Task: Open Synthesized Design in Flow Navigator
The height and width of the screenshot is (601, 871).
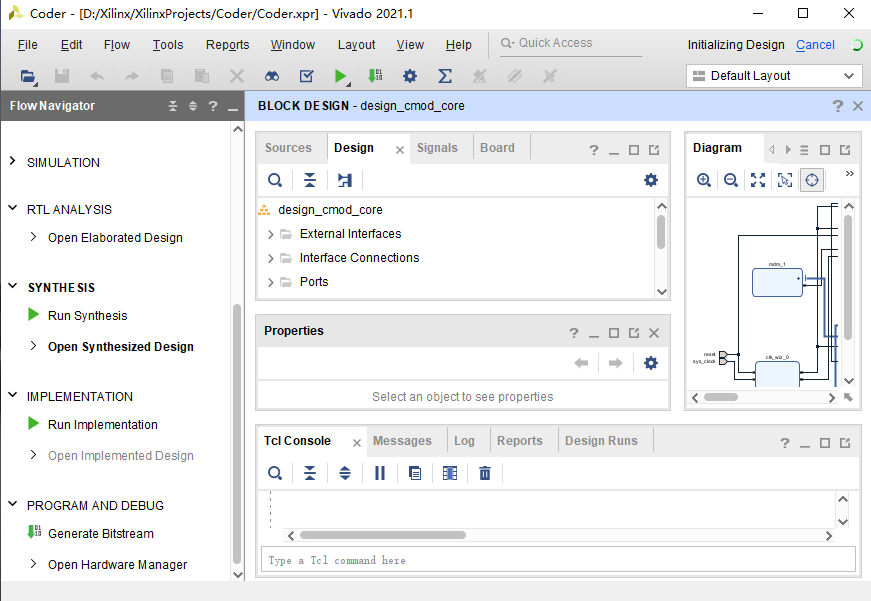Action: [121, 347]
